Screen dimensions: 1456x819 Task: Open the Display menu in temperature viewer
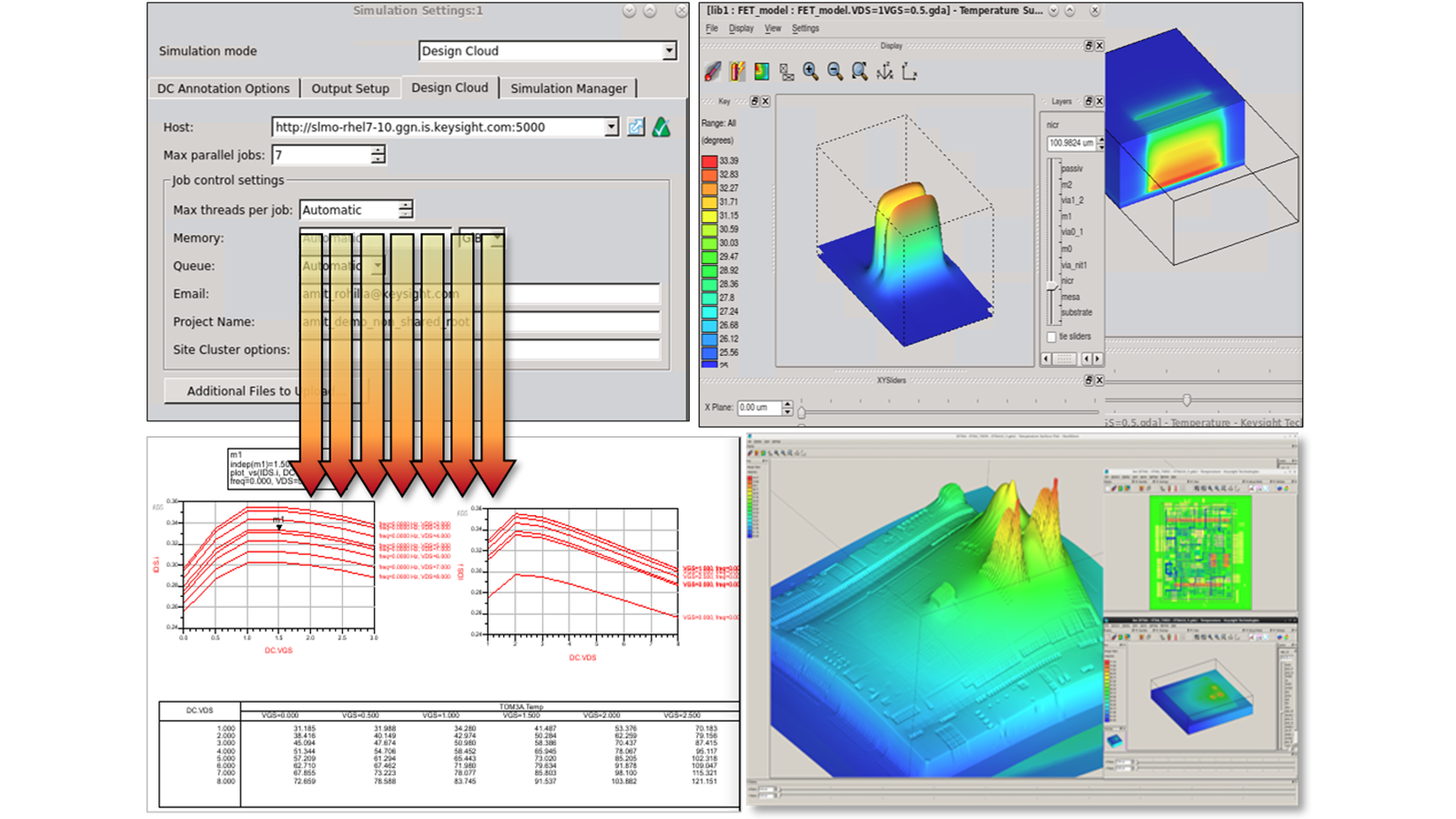point(741,28)
